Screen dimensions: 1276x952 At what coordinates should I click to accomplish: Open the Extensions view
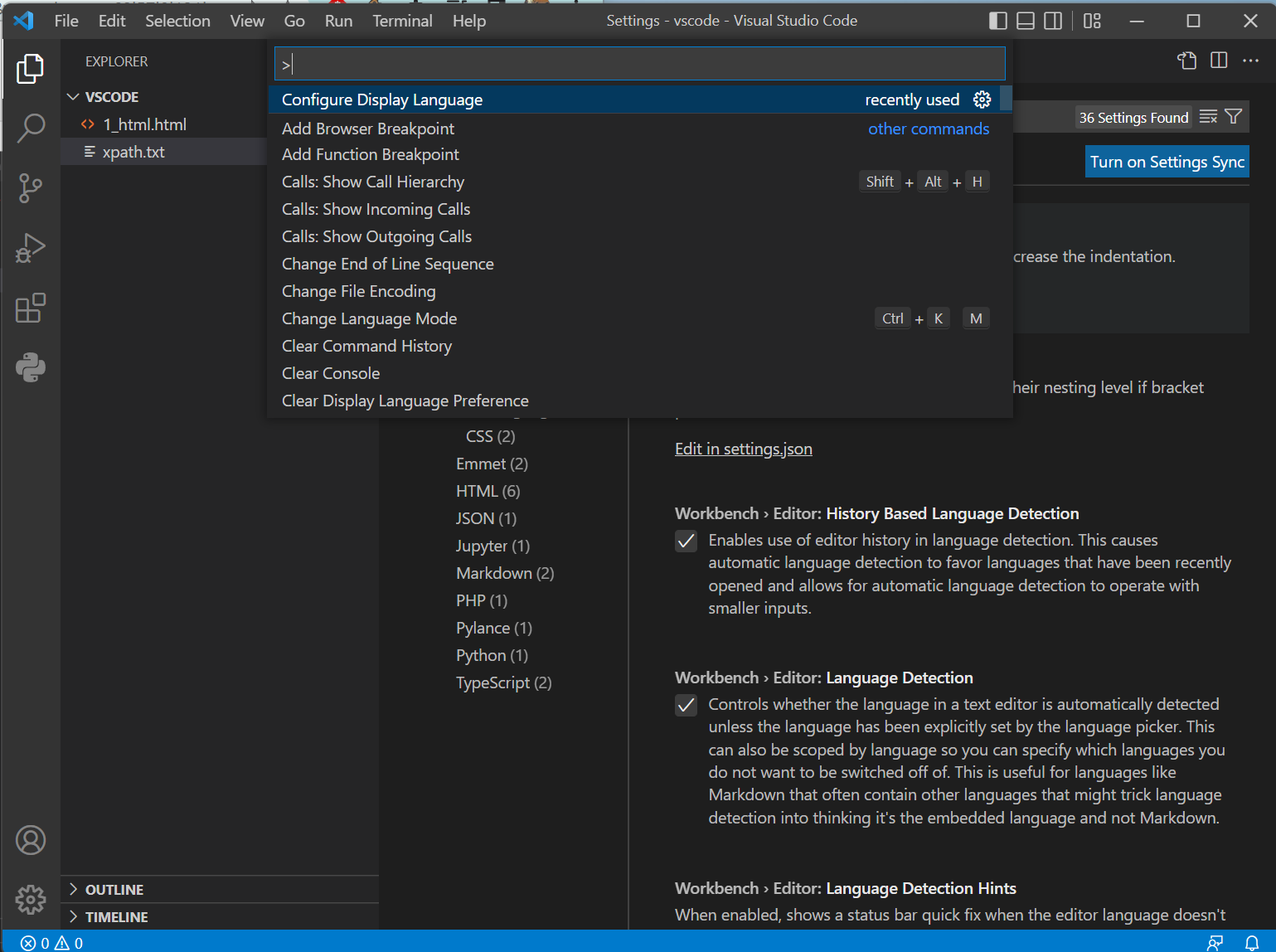pyautogui.click(x=30, y=308)
